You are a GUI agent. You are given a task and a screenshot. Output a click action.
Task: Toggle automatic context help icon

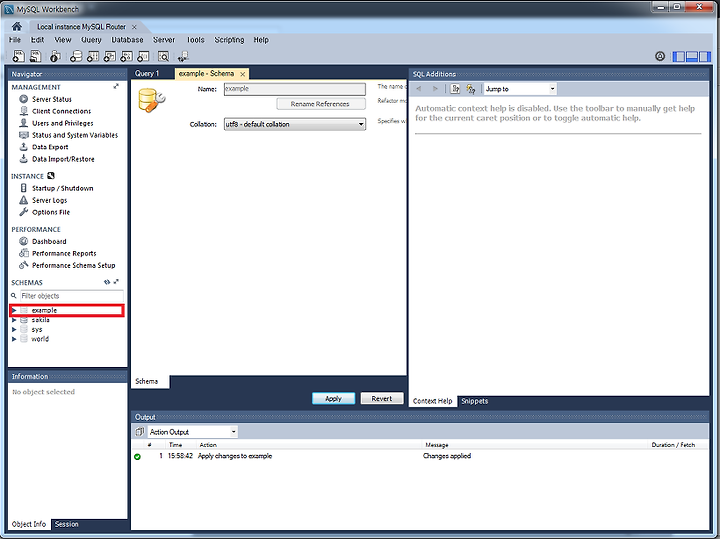click(x=471, y=89)
